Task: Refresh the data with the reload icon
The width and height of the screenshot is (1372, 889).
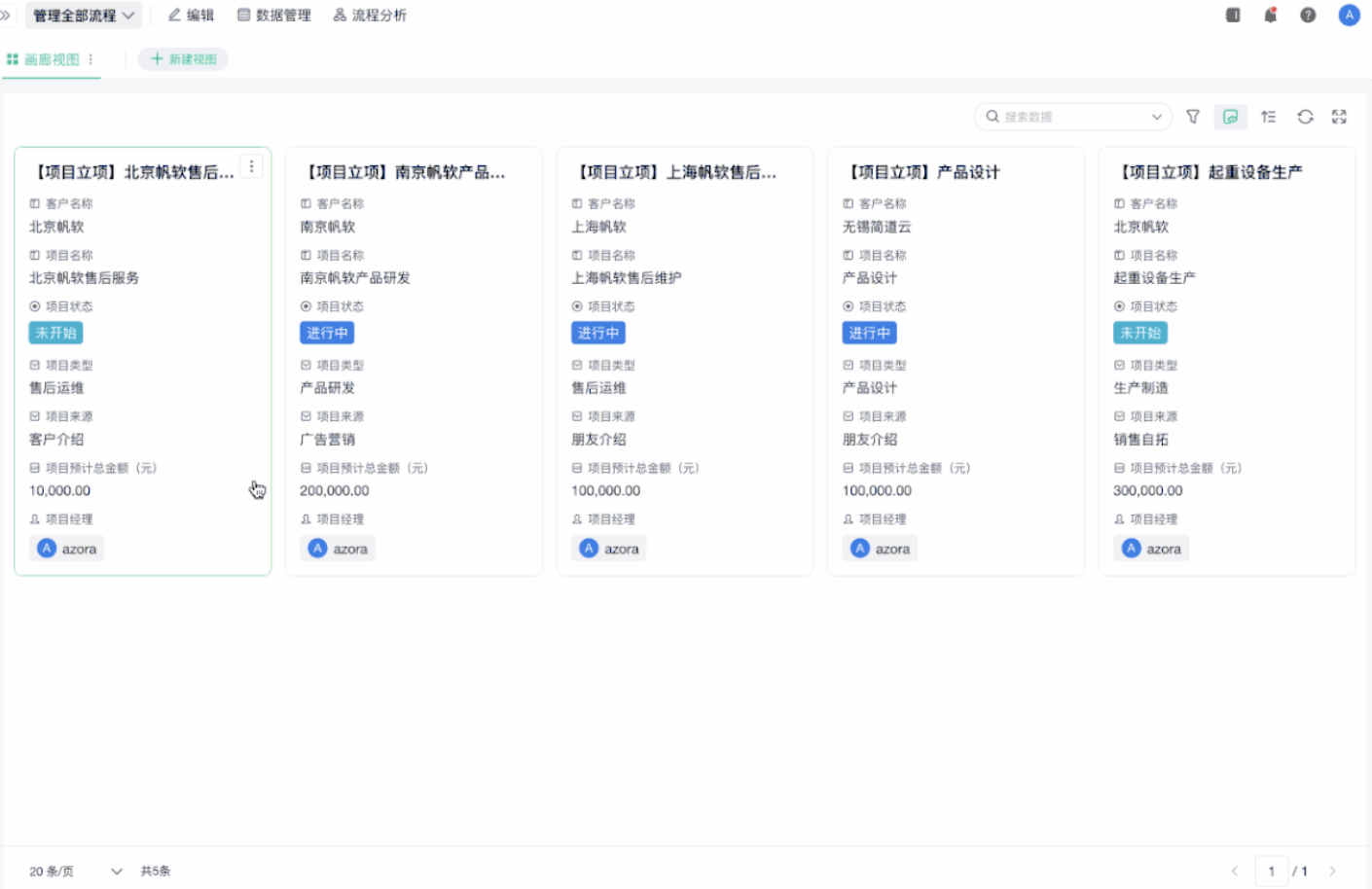Action: coord(1305,117)
